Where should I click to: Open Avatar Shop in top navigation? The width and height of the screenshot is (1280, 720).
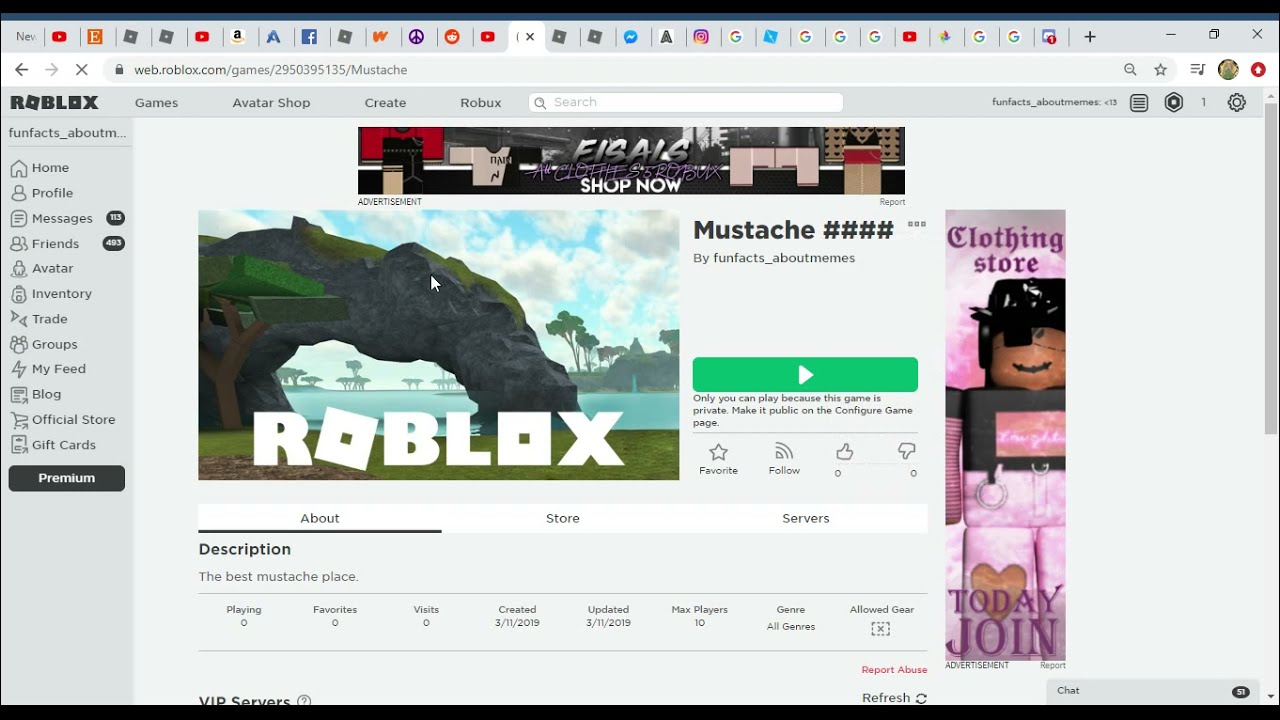click(x=271, y=103)
